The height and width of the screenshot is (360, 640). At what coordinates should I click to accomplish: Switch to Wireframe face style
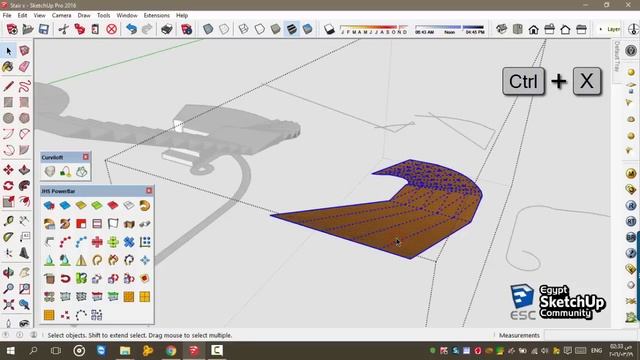click(x=244, y=29)
